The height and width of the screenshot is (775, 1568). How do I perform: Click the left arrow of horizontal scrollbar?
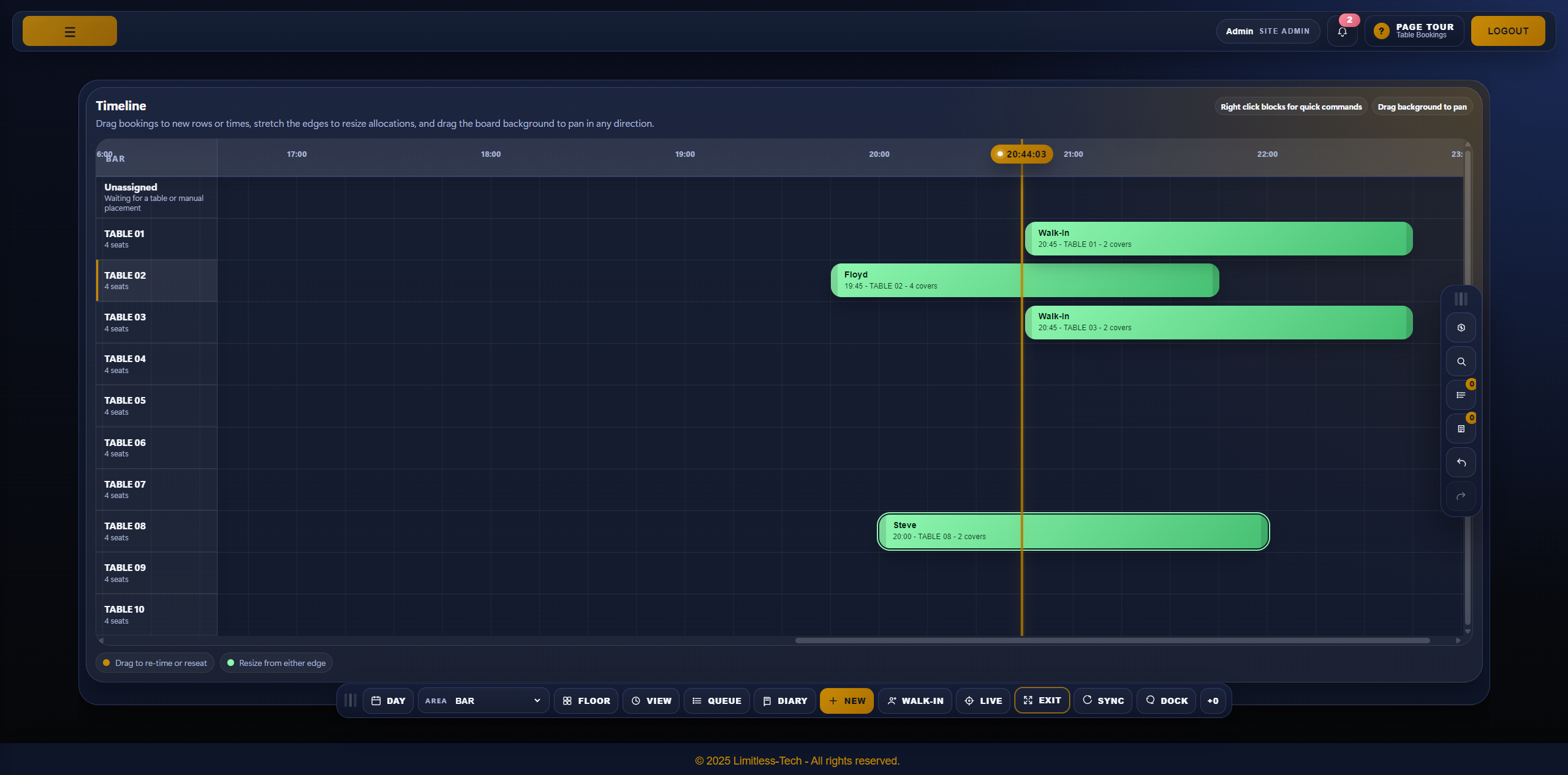point(101,640)
